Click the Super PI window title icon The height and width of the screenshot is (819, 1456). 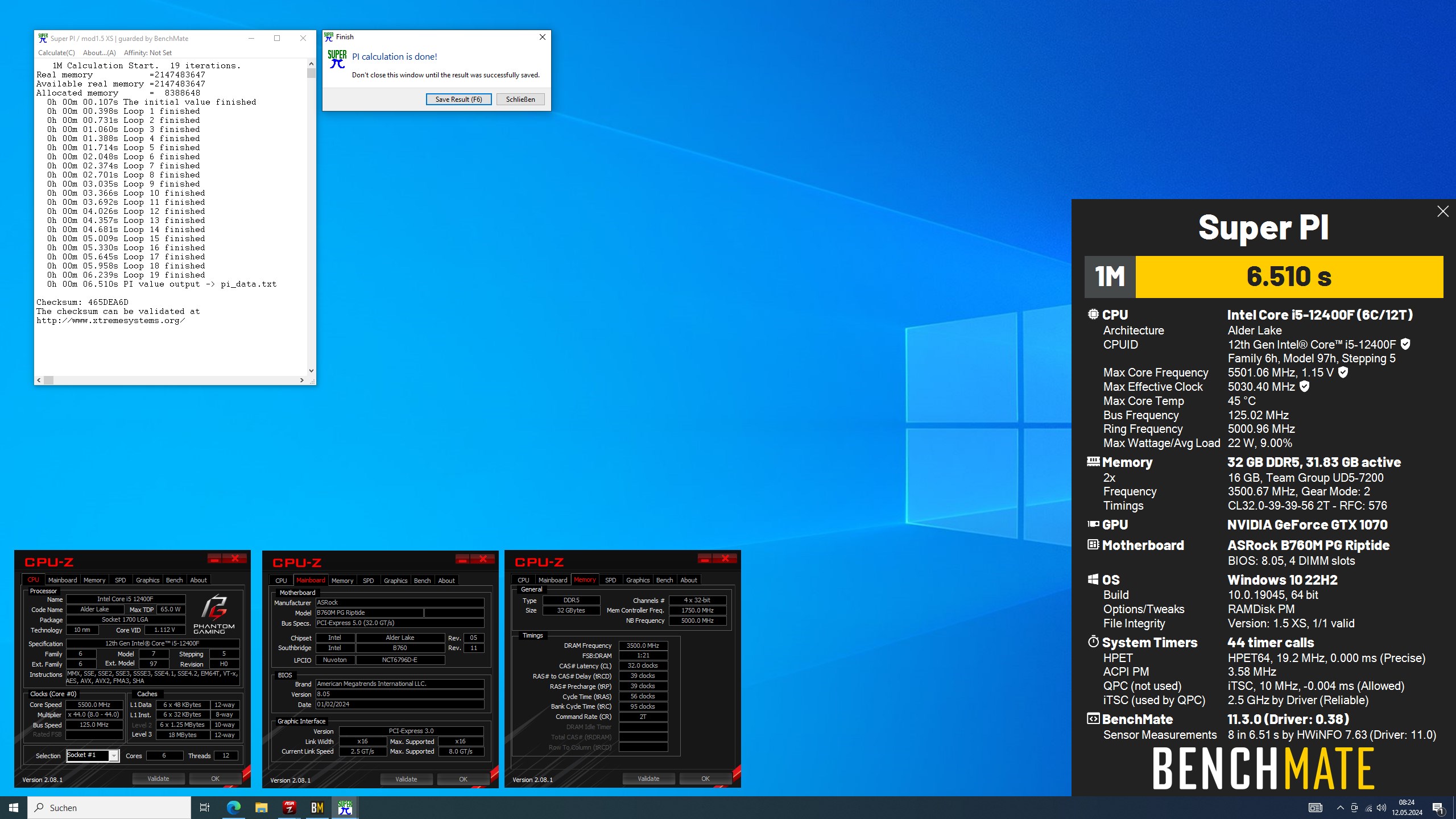click(x=43, y=38)
